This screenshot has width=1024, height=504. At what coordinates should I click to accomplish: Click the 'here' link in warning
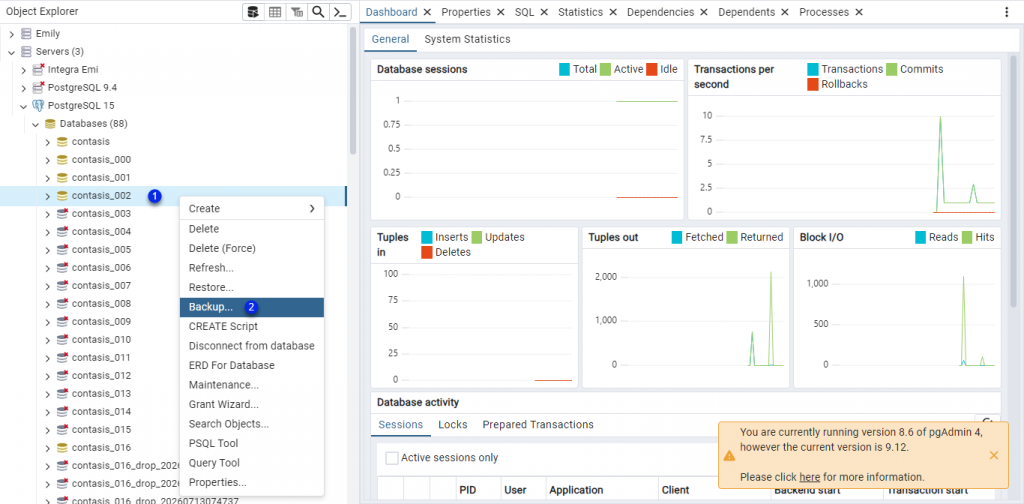tap(809, 477)
